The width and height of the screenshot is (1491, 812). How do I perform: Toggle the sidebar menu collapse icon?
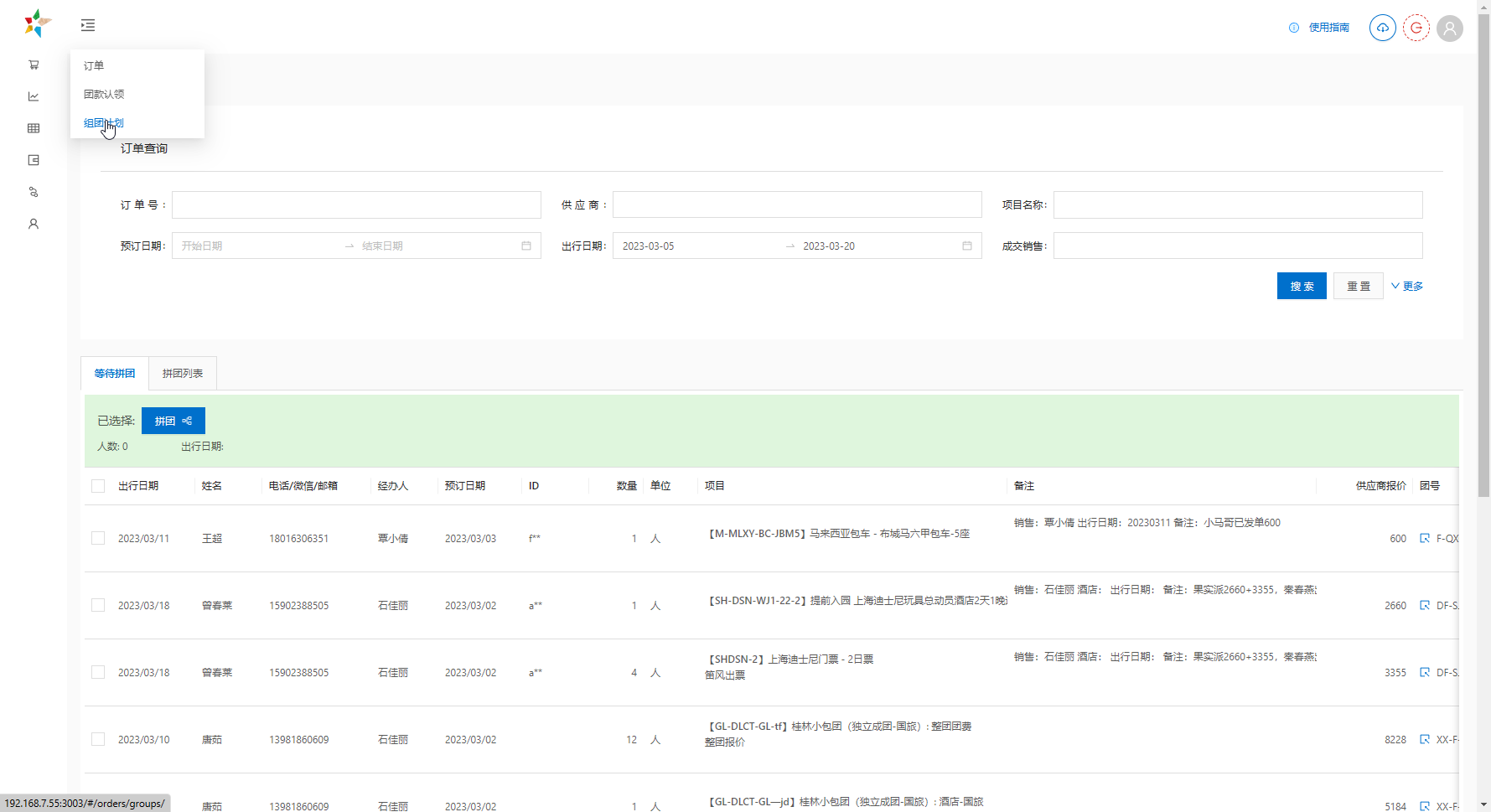pos(88,25)
